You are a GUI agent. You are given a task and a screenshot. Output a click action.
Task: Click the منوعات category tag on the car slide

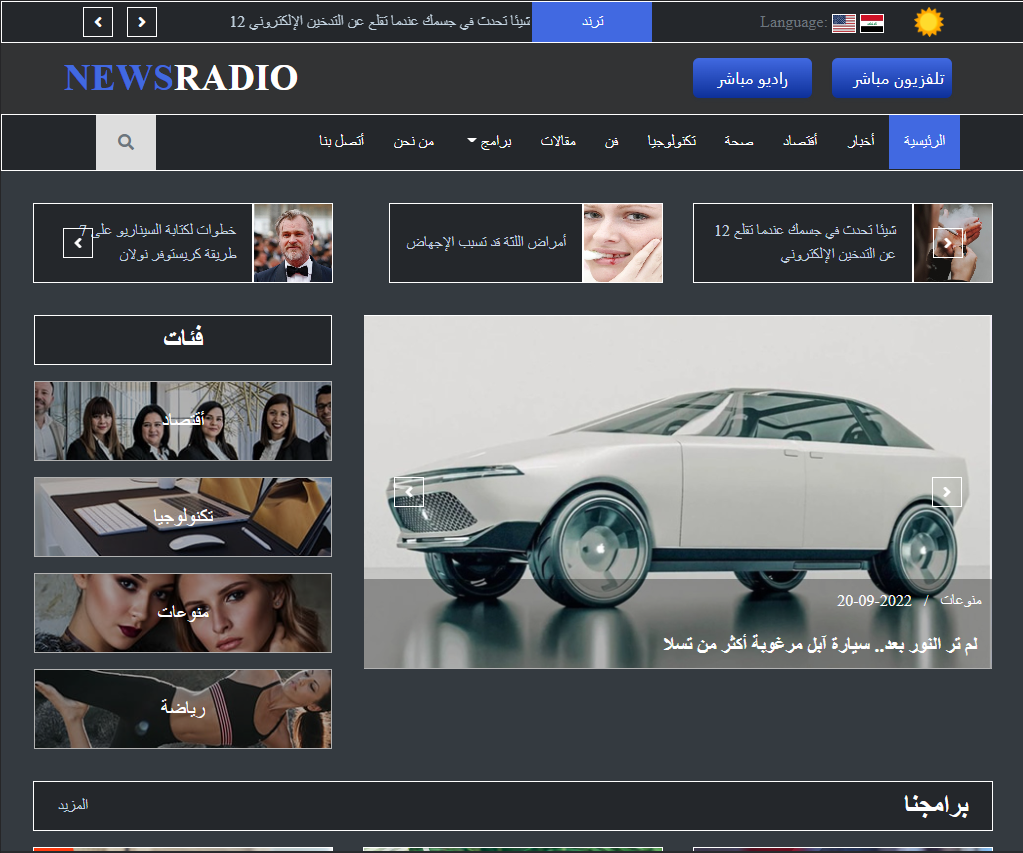pyautogui.click(x=960, y=600)
